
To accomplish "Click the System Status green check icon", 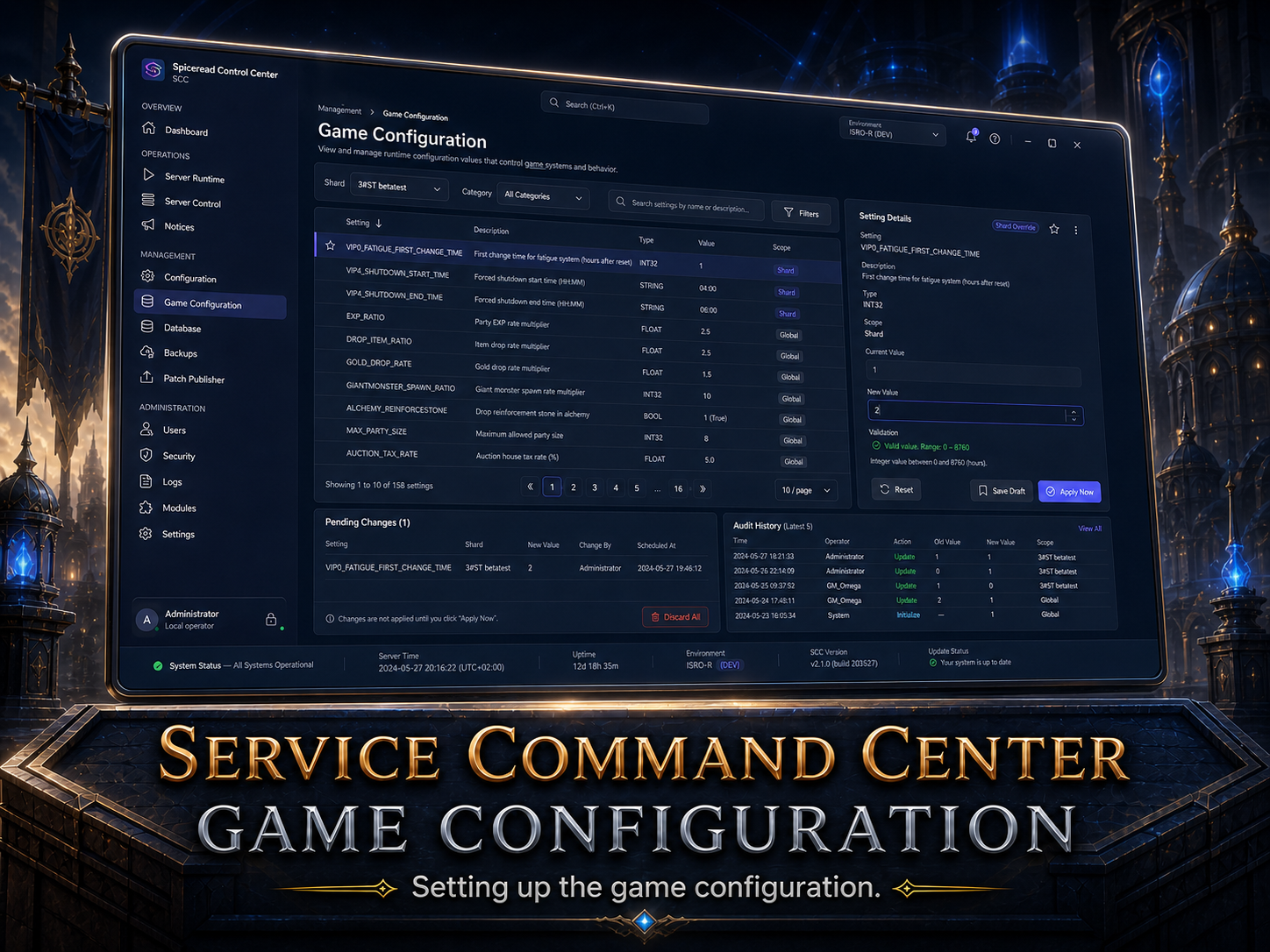I will [158, 666].
